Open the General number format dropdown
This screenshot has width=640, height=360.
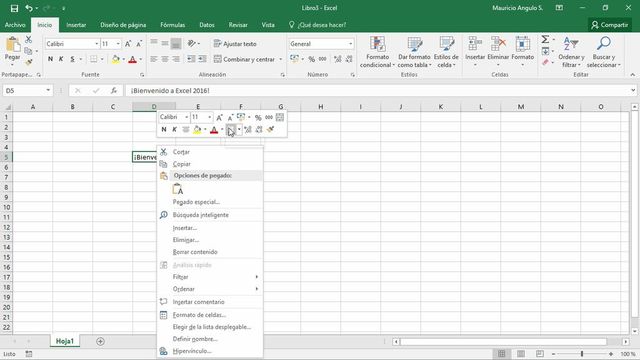tap(350, 44)
